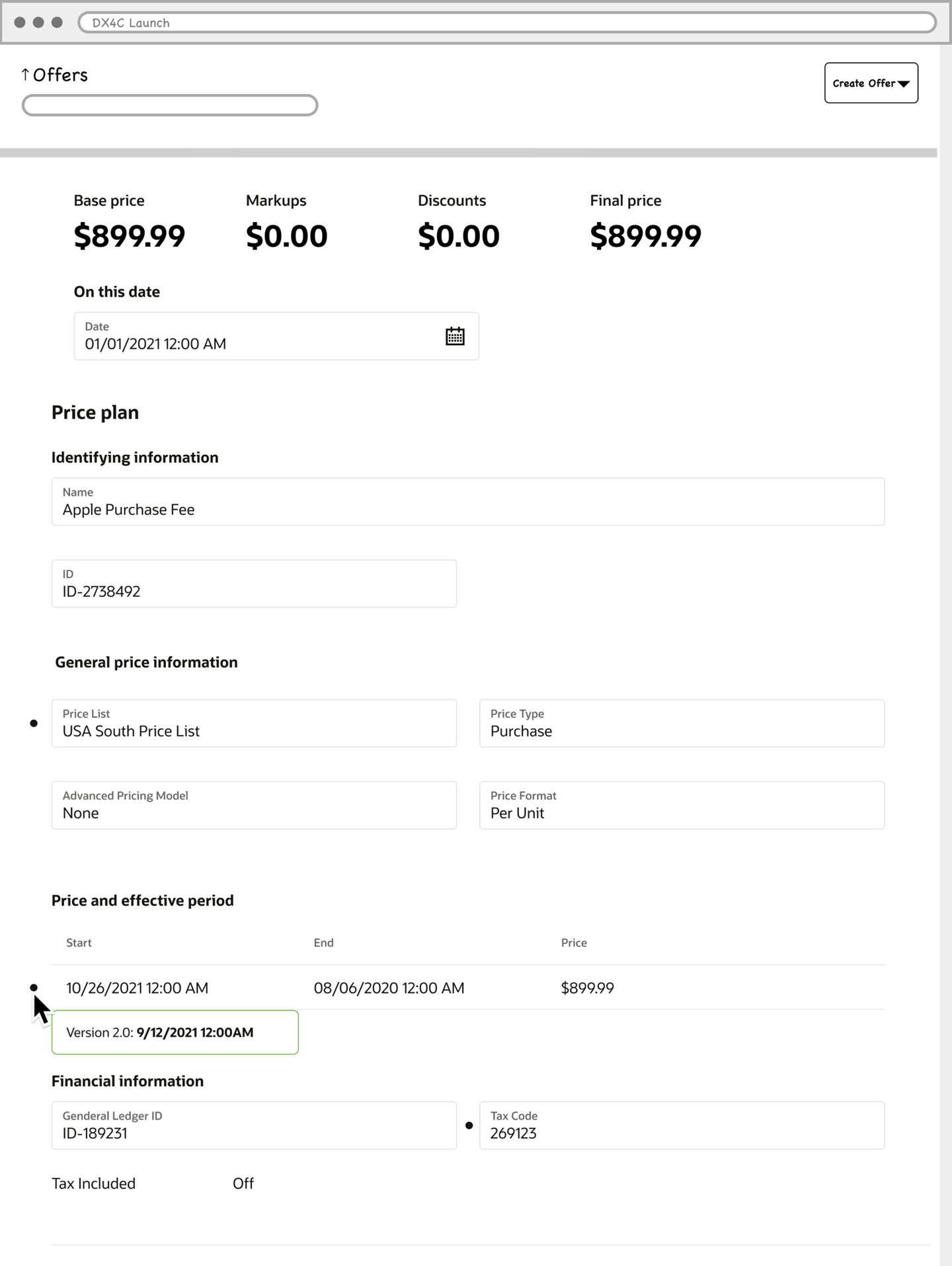Click the General Ledger ID field
Screen dimensions: 952x1266
click(x=254, y=1125)
